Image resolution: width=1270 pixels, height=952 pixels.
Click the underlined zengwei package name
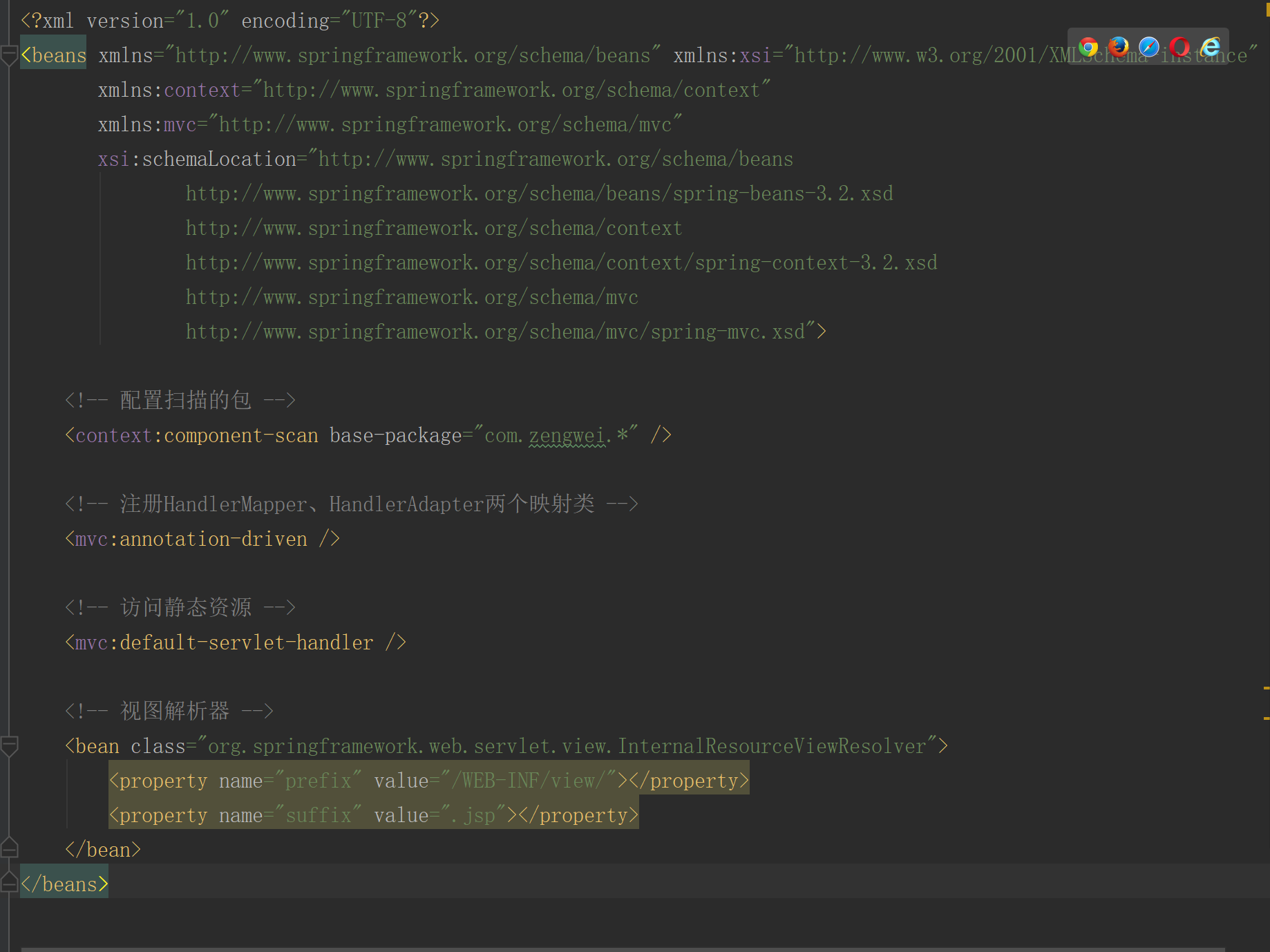[x=567, y=435]
